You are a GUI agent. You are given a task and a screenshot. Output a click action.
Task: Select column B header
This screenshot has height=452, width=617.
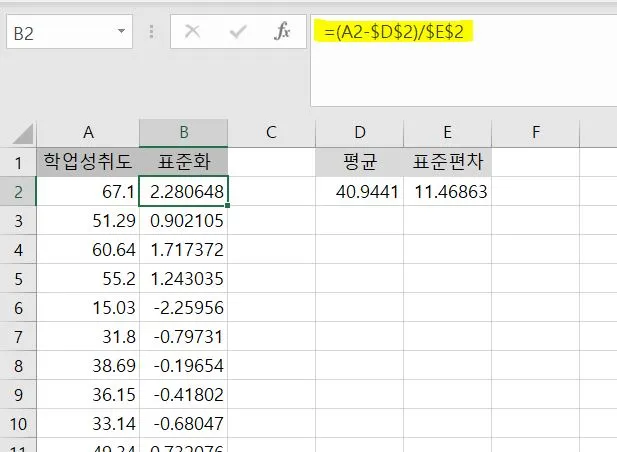[184, 133]
